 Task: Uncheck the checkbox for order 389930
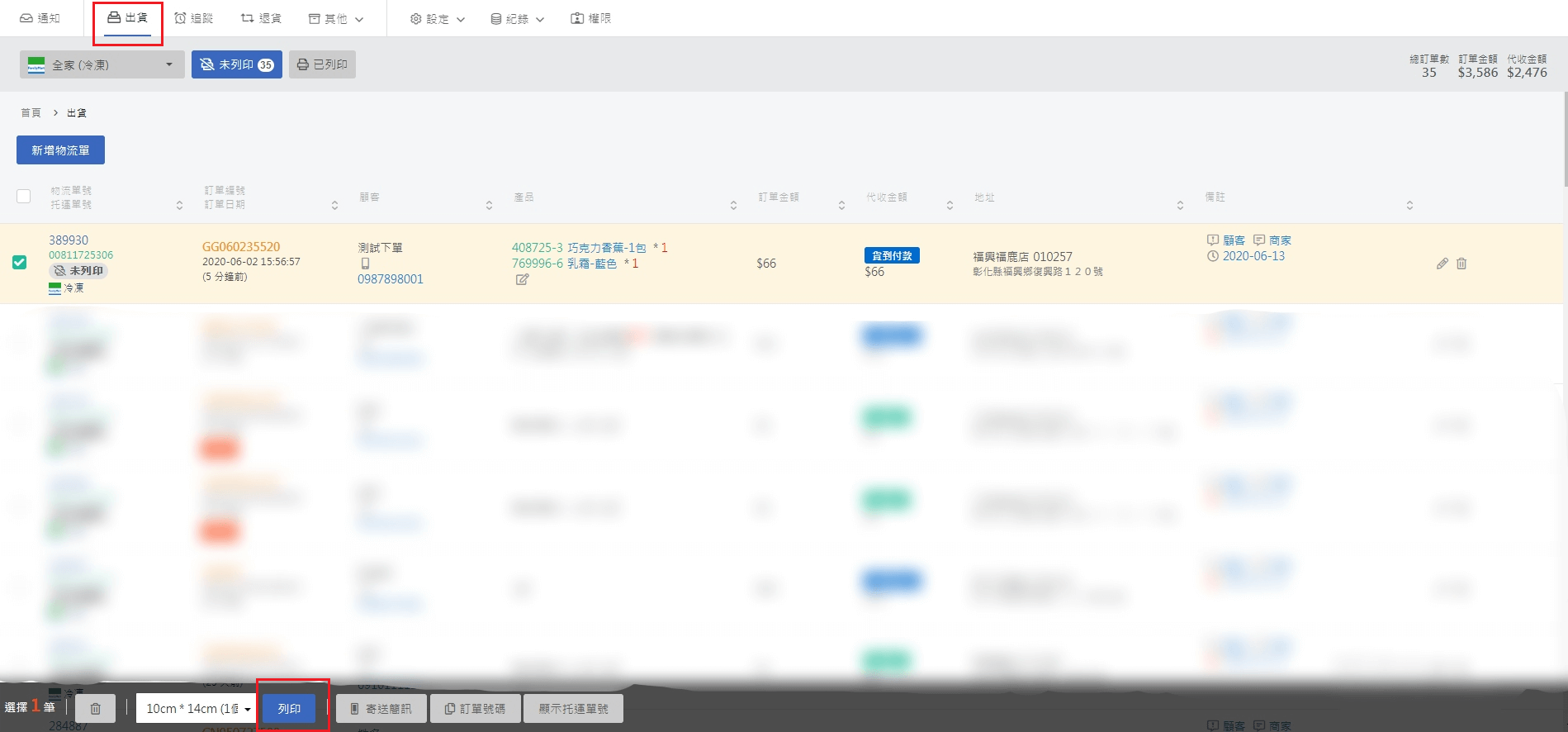click(x=20, y=263)
